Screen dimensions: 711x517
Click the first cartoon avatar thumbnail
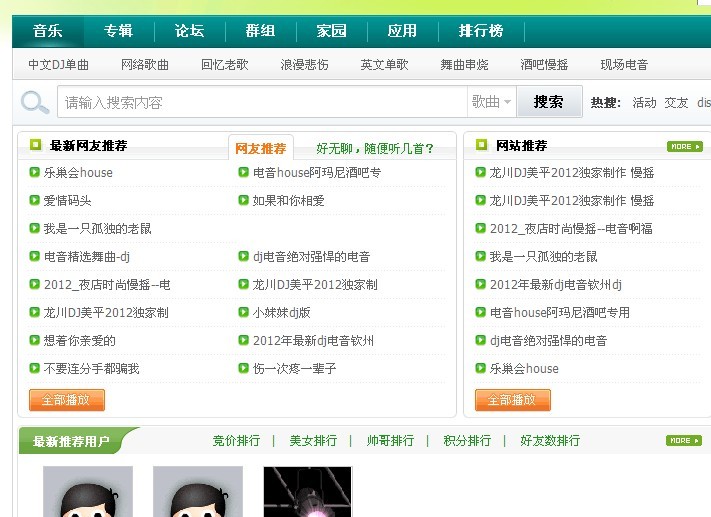(88, 492)
